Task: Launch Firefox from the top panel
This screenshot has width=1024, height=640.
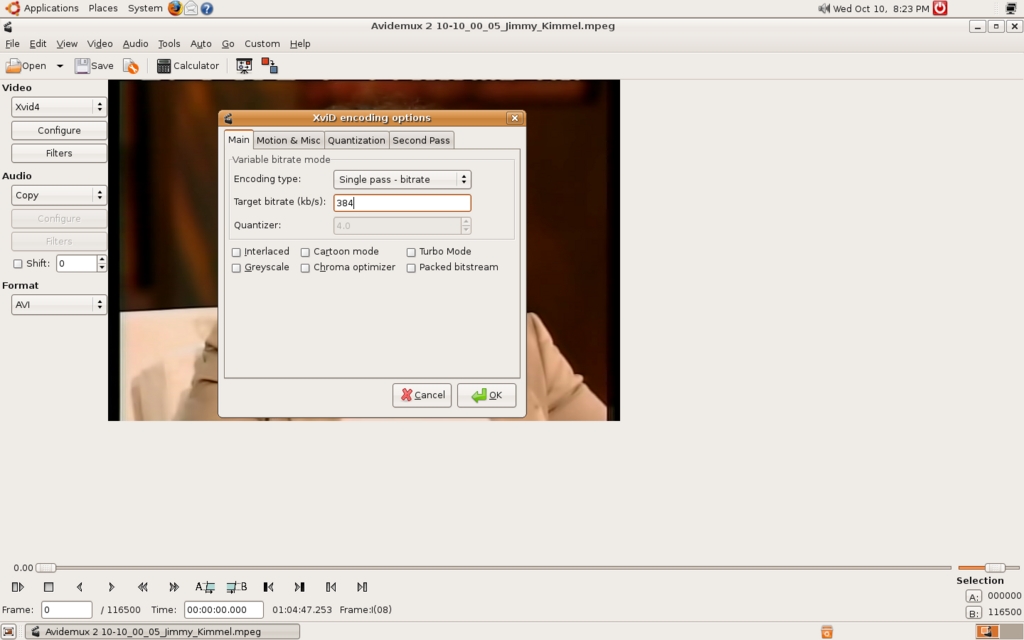Action: (175, 8)
